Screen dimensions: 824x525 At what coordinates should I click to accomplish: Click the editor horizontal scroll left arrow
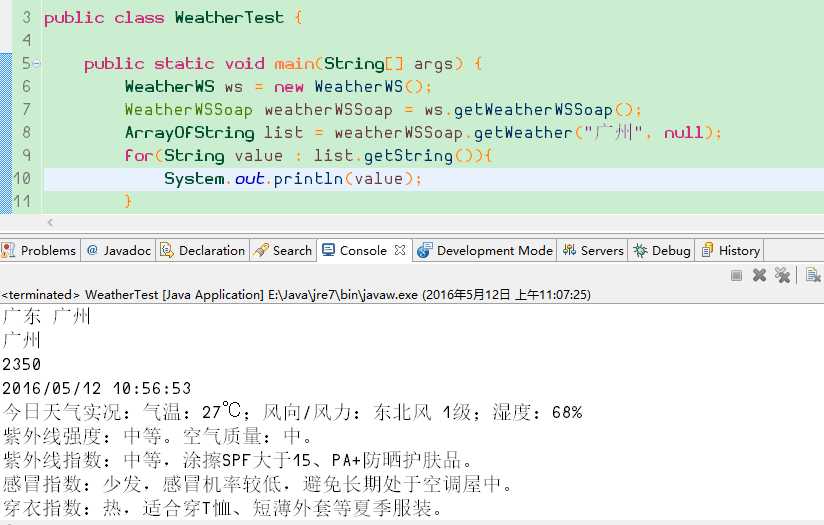click(x=50, y=223)
